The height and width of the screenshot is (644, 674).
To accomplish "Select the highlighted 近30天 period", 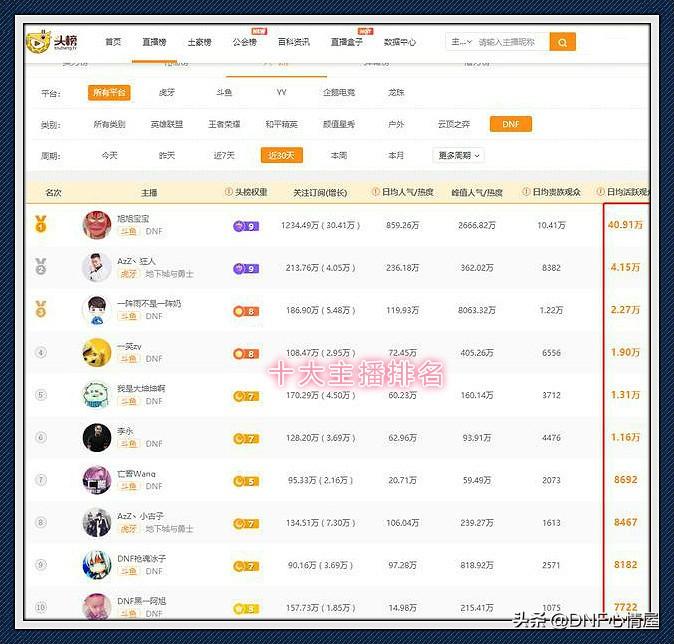I will [282, 155].
